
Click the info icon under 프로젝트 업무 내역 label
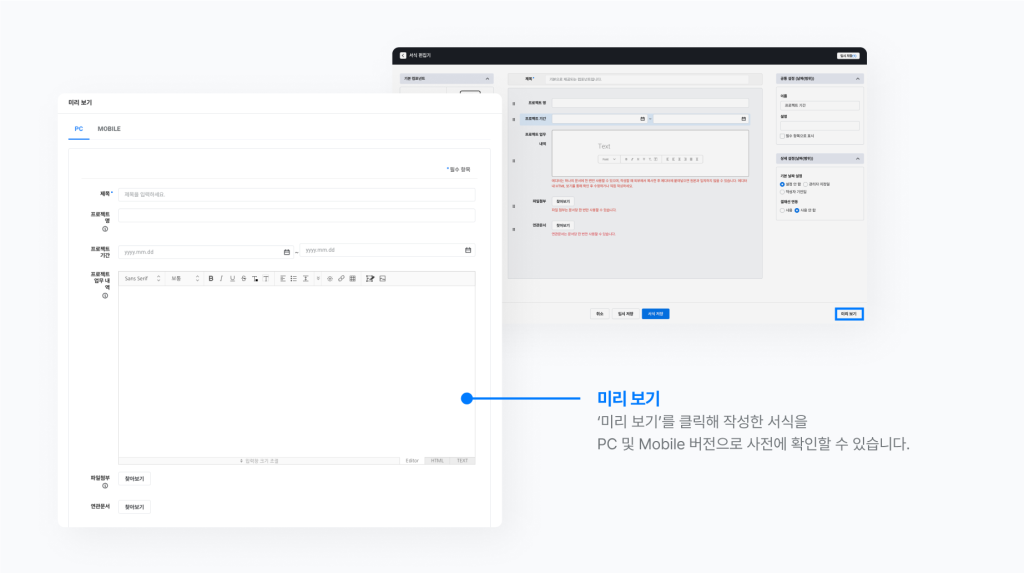(105, 296)
